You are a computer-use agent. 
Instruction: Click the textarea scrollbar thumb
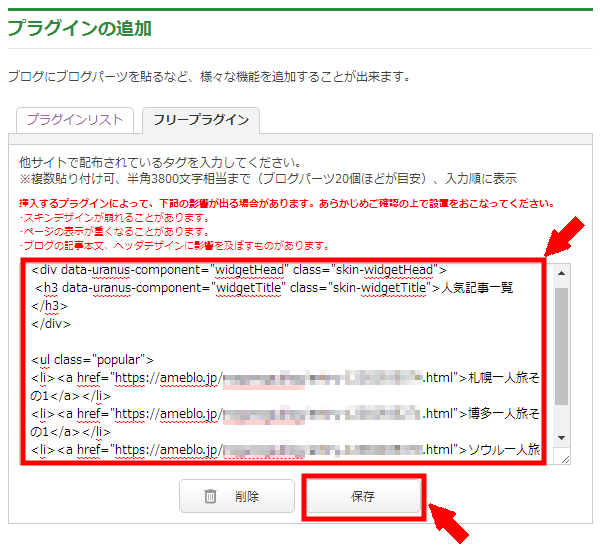561,346
